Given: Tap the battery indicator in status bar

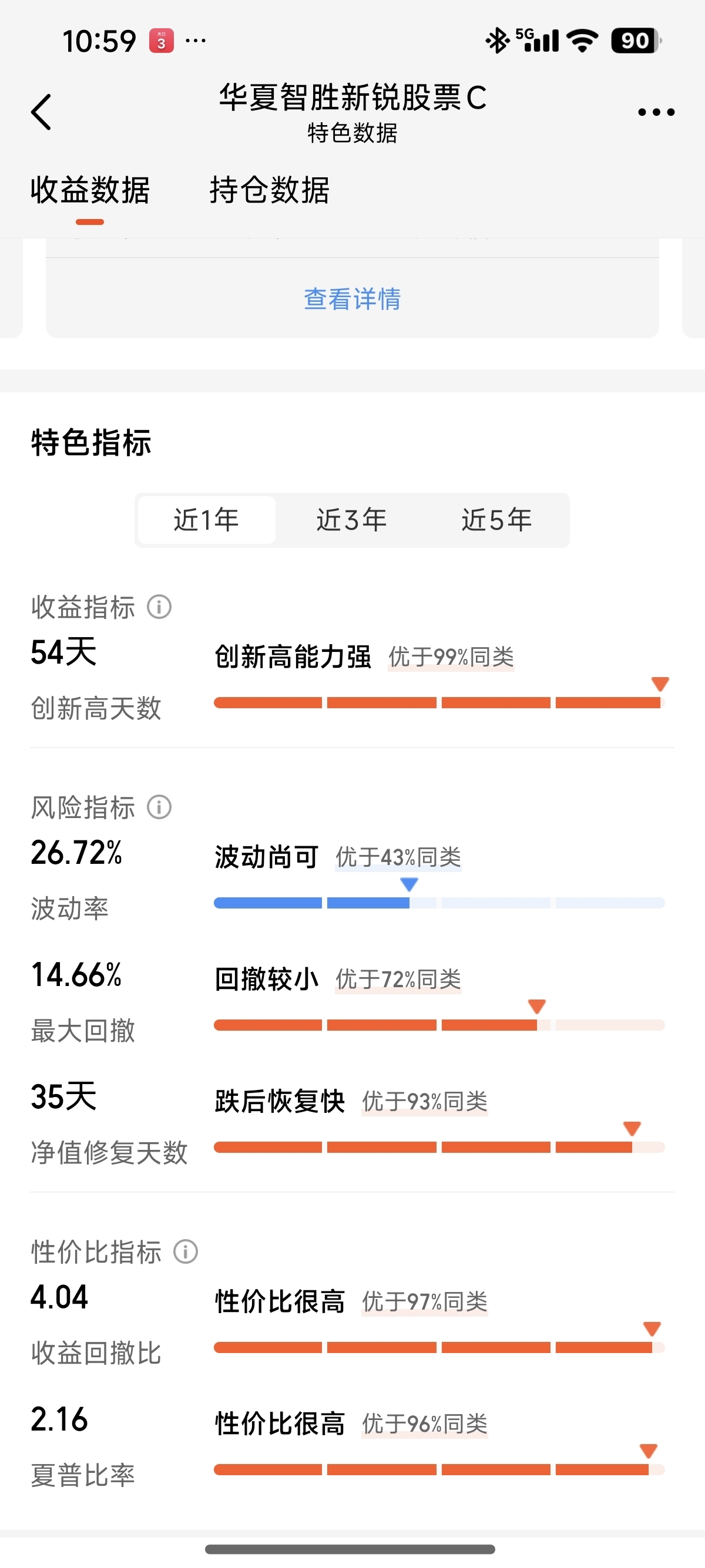Looking at the screenshot, I should click(x=636, y=41).
